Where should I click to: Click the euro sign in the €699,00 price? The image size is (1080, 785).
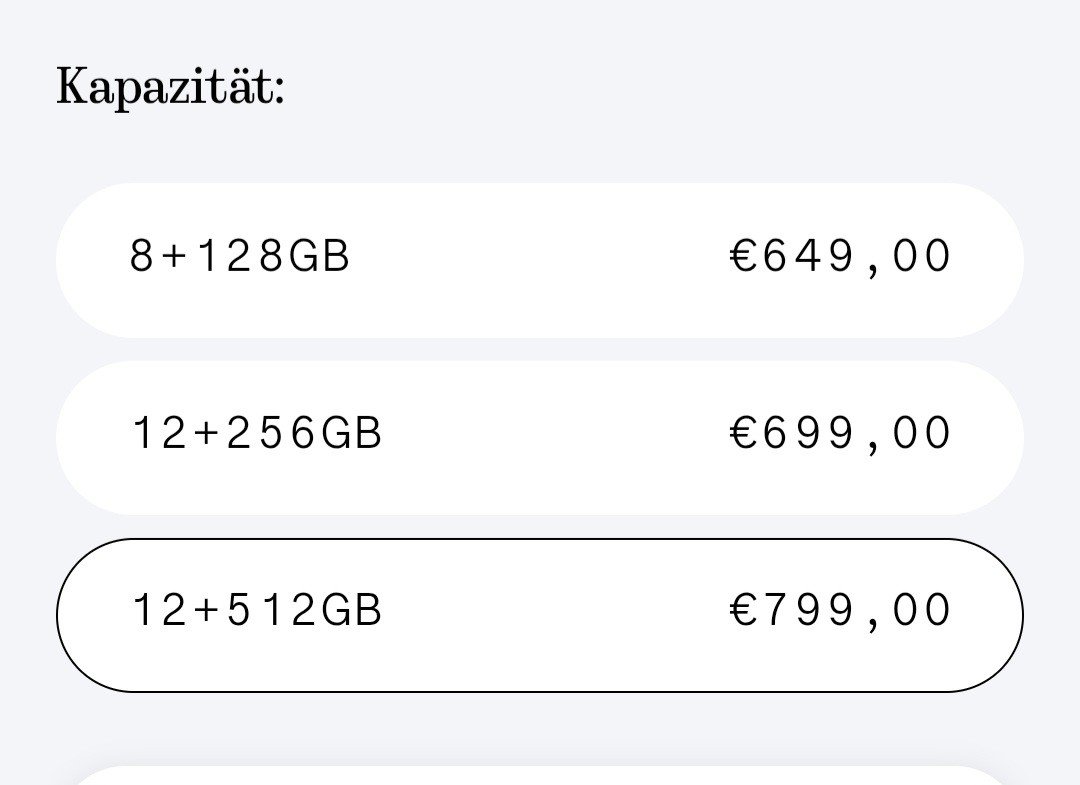click(x=744, y=435)
